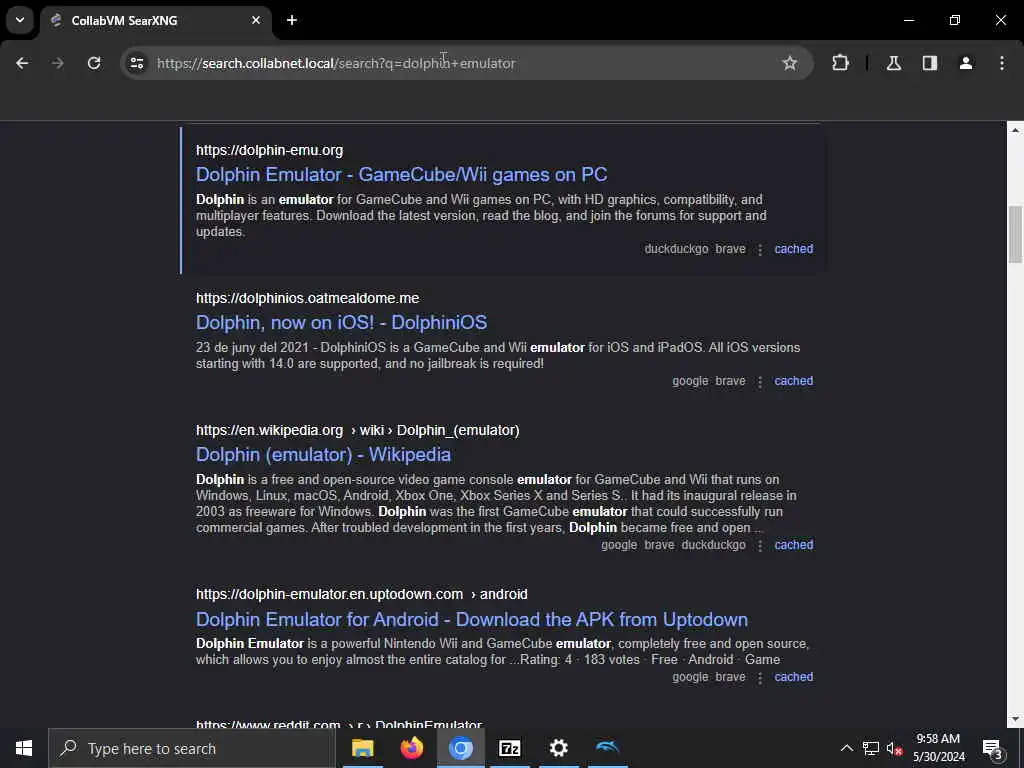Reload the SearXNG page
Screen dimensions: 1024x768
94,63
